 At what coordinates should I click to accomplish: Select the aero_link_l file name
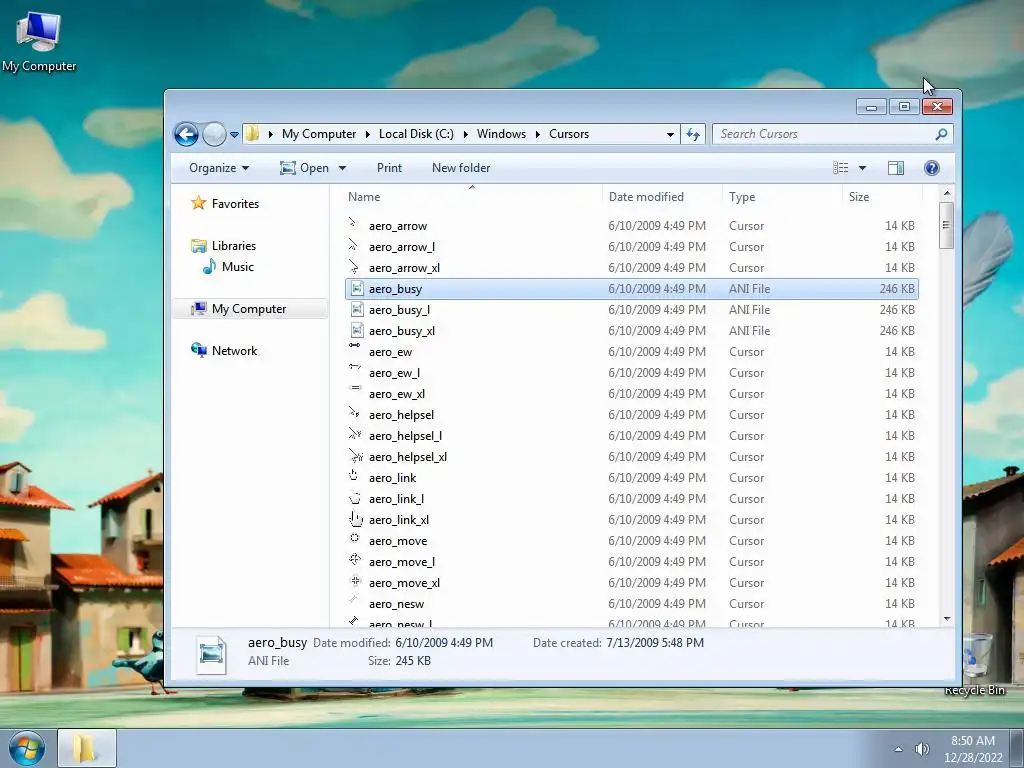click(x=396, y=499)
